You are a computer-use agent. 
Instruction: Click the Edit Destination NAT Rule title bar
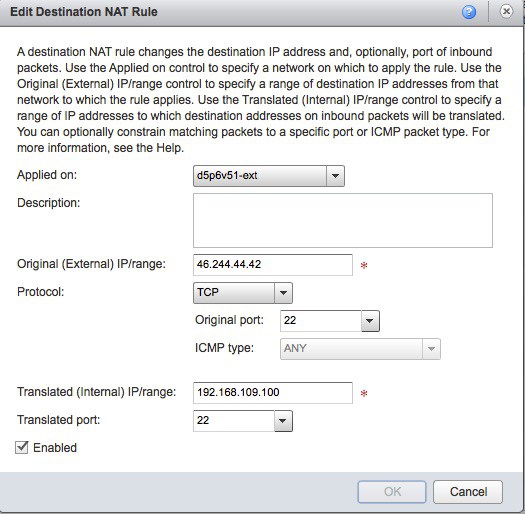(262, 12)
